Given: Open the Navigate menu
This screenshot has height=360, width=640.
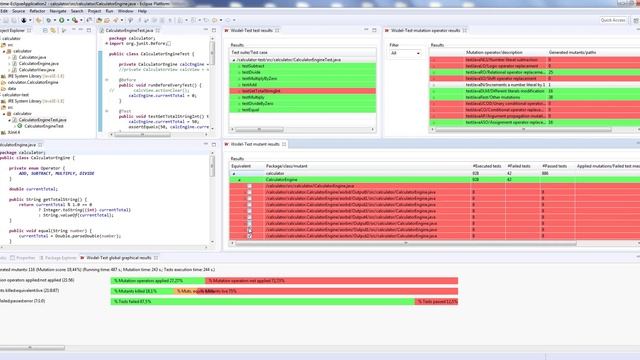Looking at the screenshot, I should pos(58,11).
